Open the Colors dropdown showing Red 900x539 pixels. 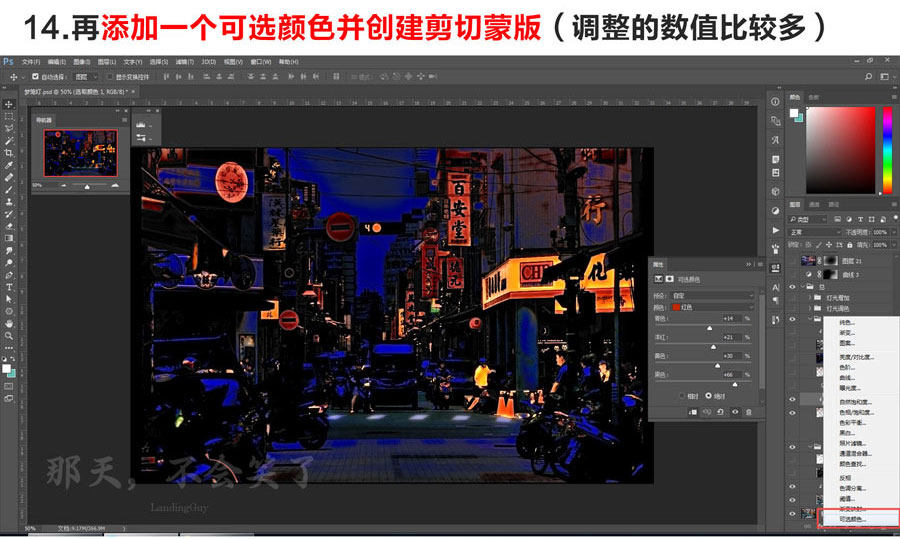click(712, 307)
